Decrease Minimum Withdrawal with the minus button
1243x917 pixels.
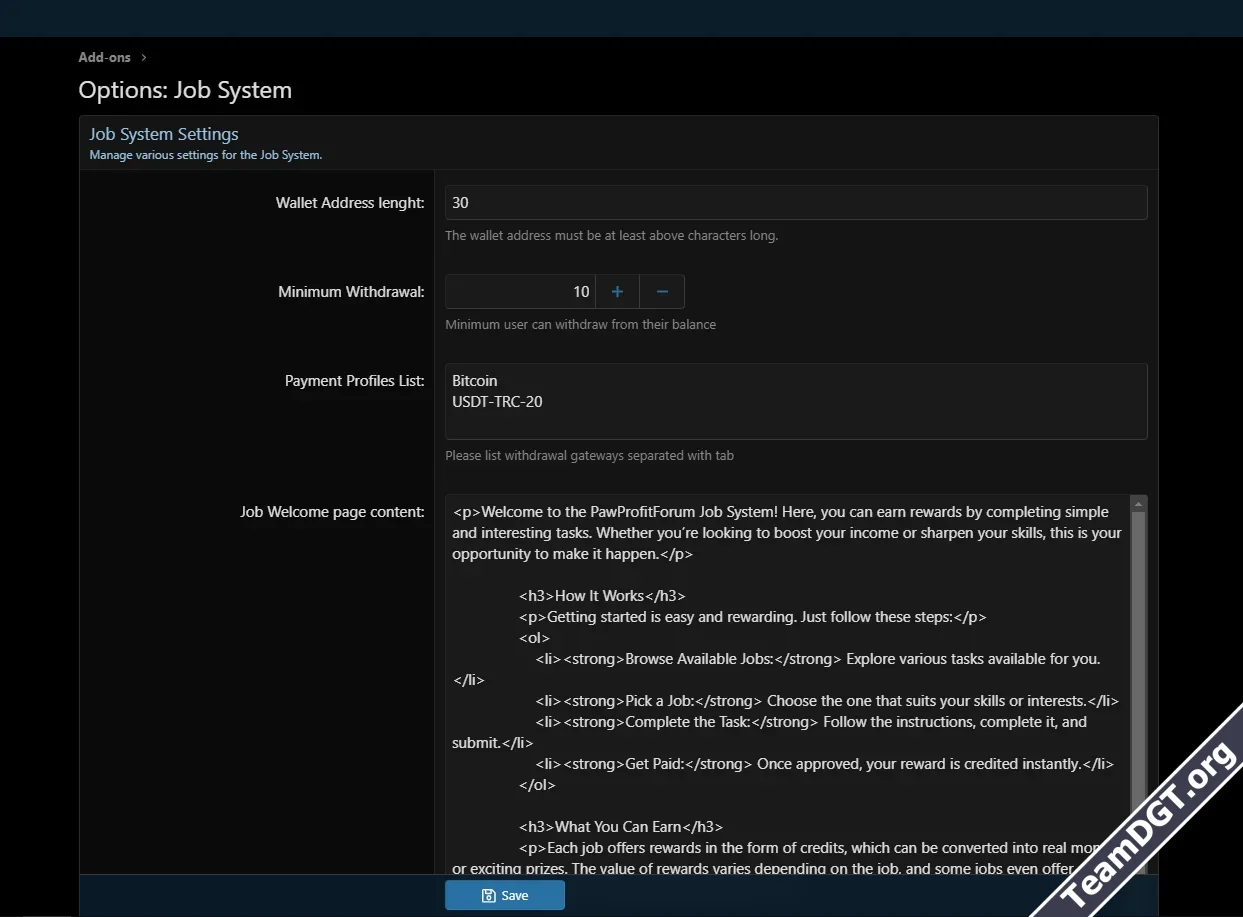(x=662, y=292)
